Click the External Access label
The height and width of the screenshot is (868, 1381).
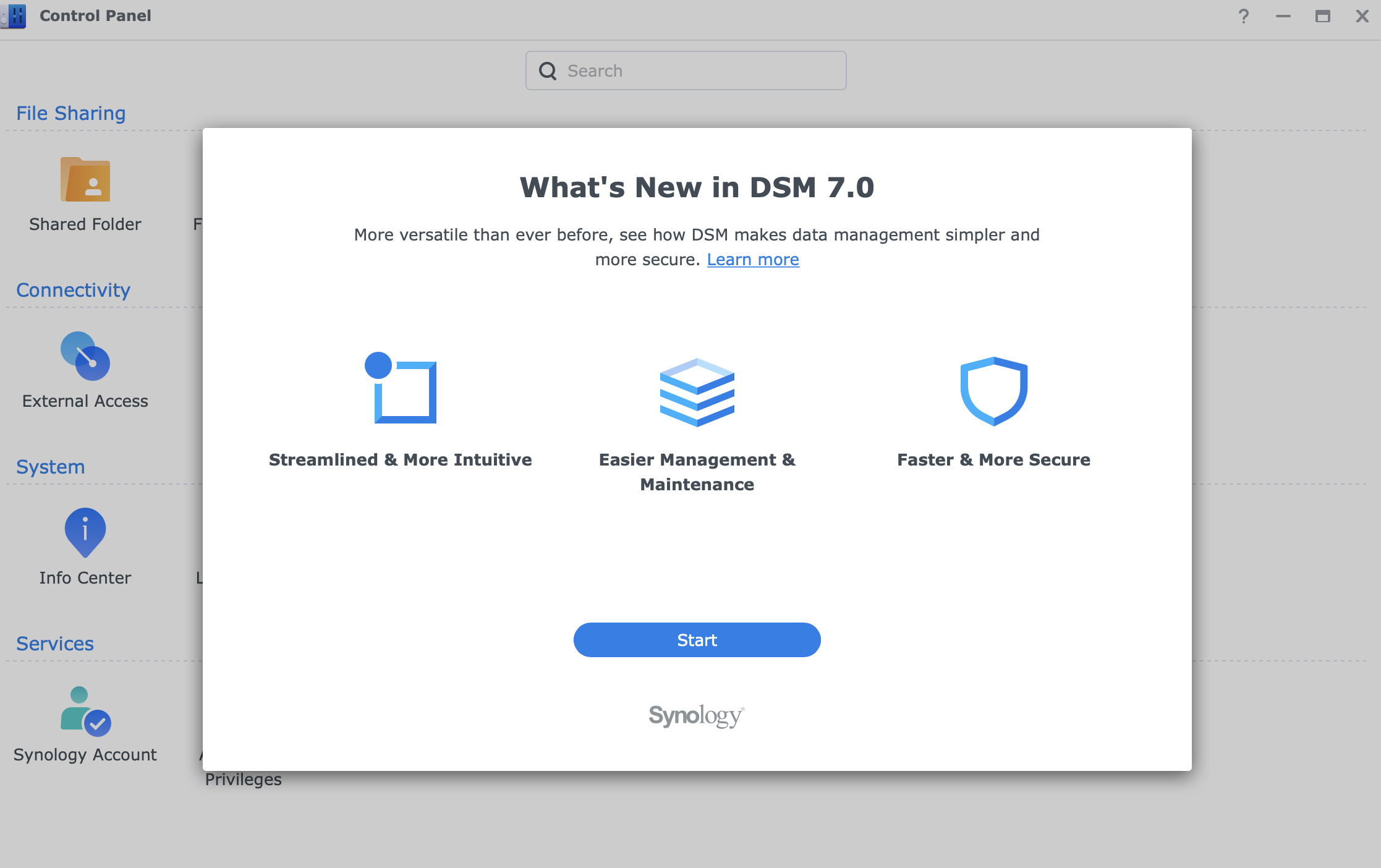pos(85,401)
